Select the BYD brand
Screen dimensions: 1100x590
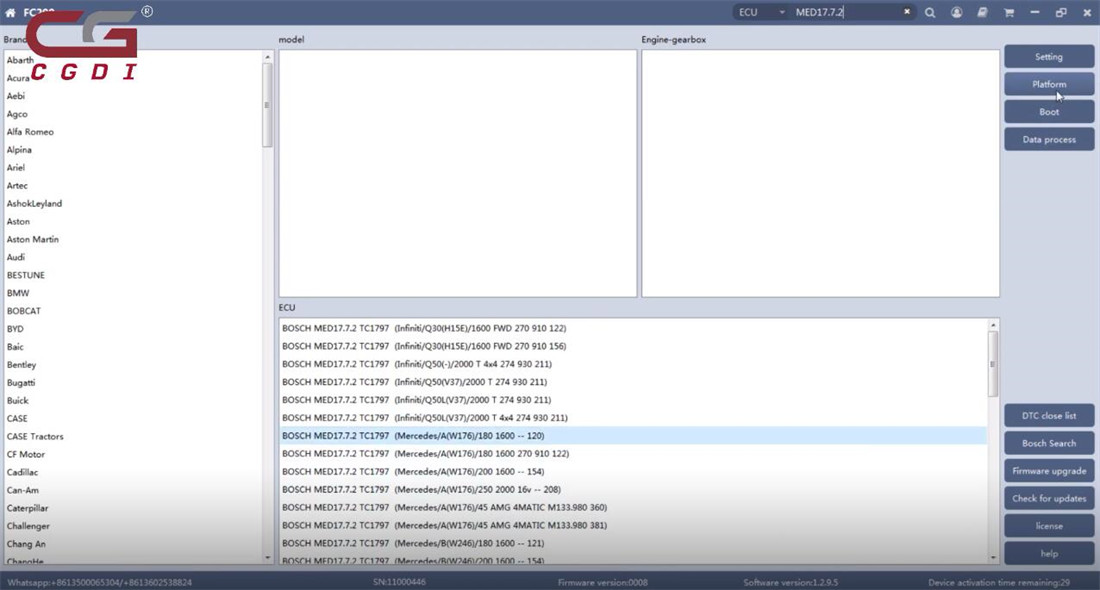coord(133,328)
